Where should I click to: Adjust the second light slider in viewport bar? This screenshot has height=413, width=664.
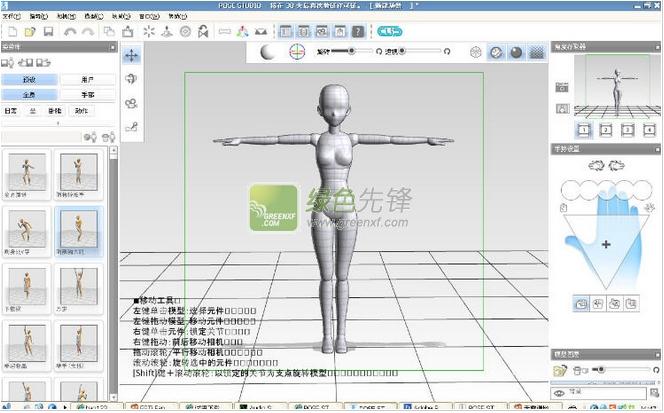(420, 51)
